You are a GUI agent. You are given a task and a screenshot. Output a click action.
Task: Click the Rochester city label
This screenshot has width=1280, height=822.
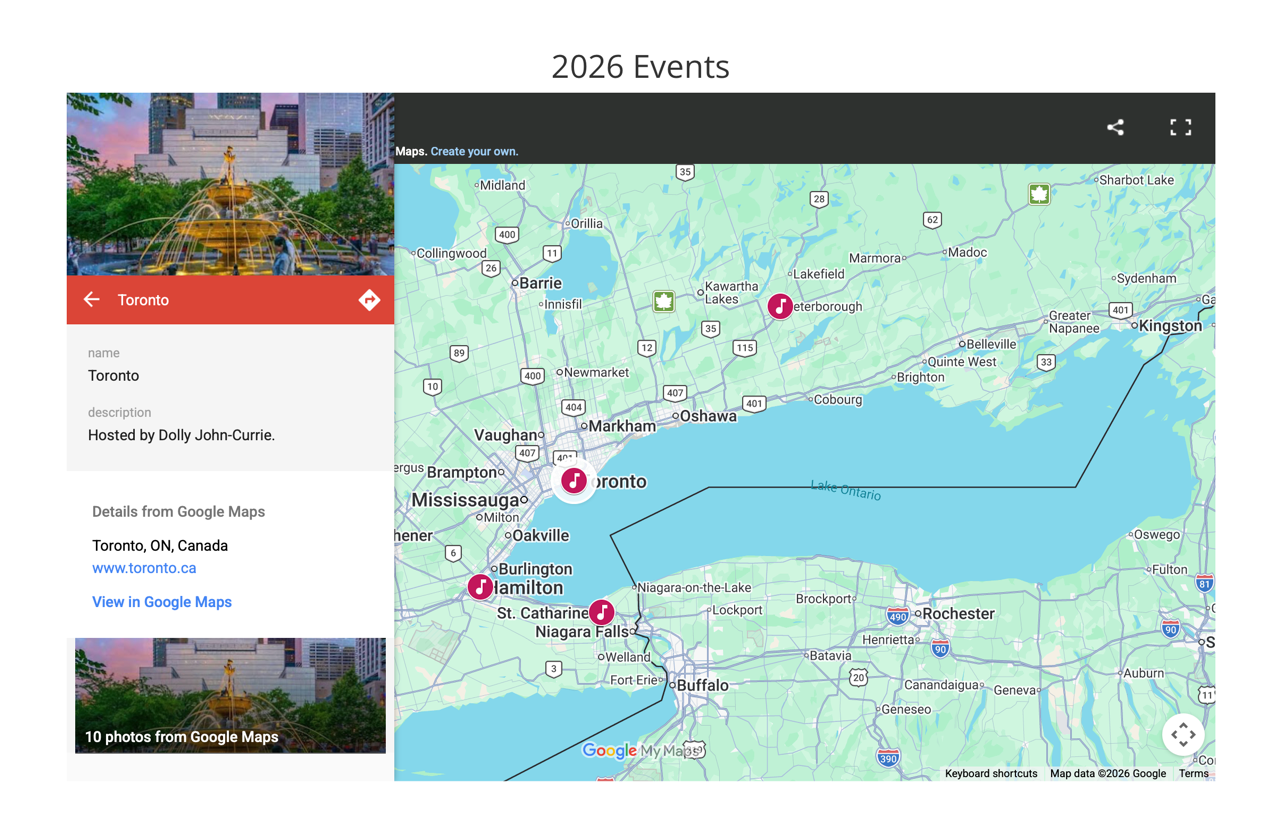click(x=959, y=614)
